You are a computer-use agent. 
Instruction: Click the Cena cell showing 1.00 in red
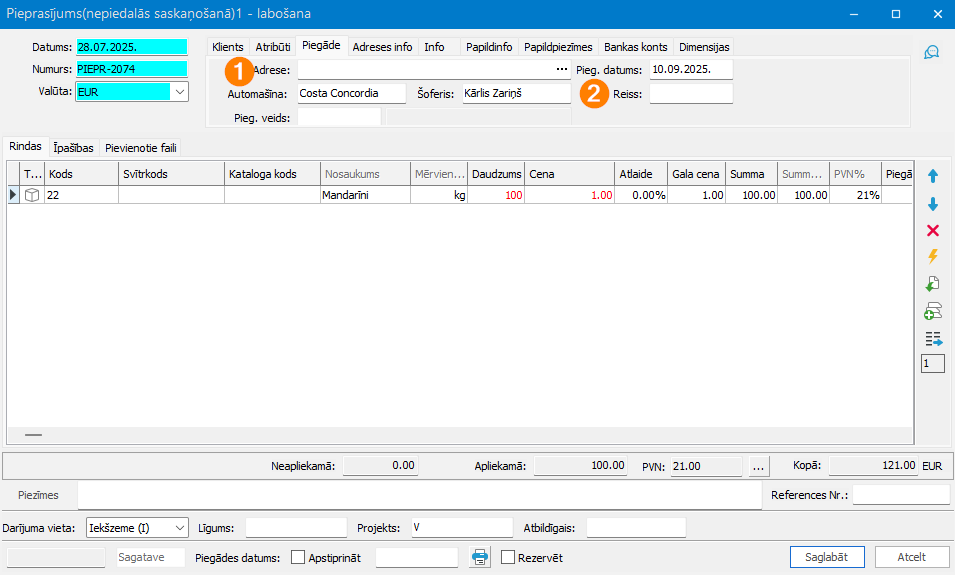pos(569,195)
